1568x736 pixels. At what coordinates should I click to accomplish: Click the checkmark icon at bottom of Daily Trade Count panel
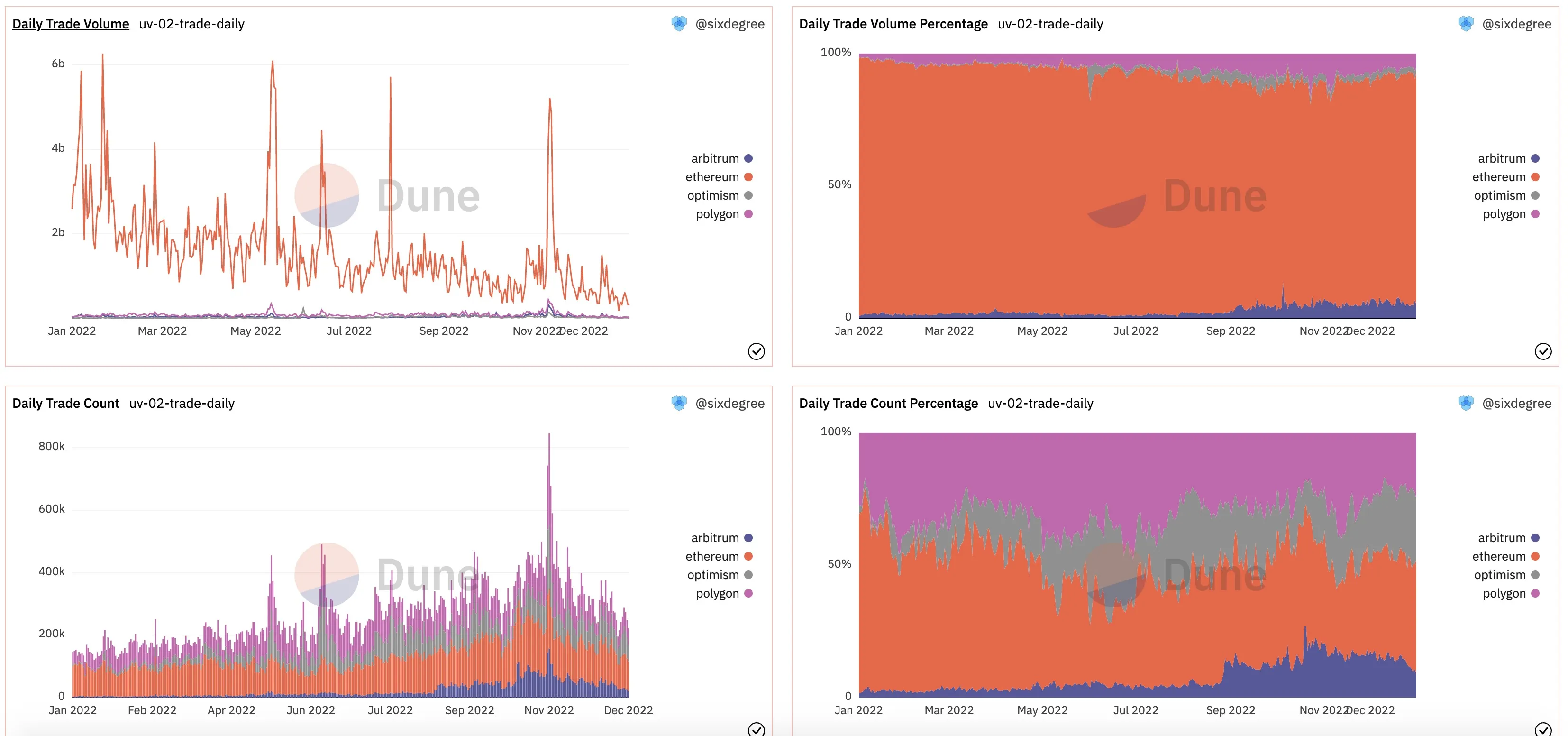756,729
